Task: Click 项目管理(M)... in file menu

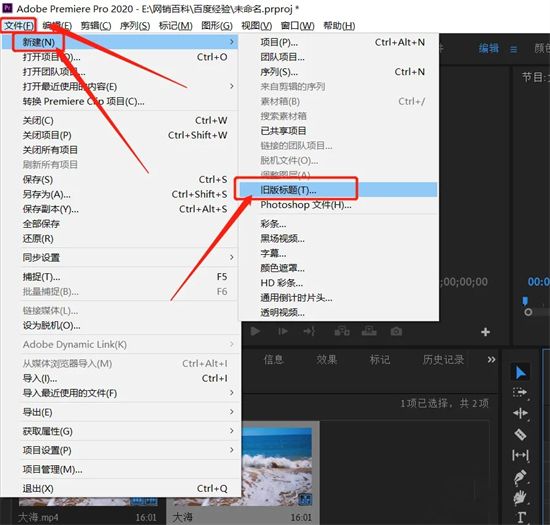Action: (120, 469)
